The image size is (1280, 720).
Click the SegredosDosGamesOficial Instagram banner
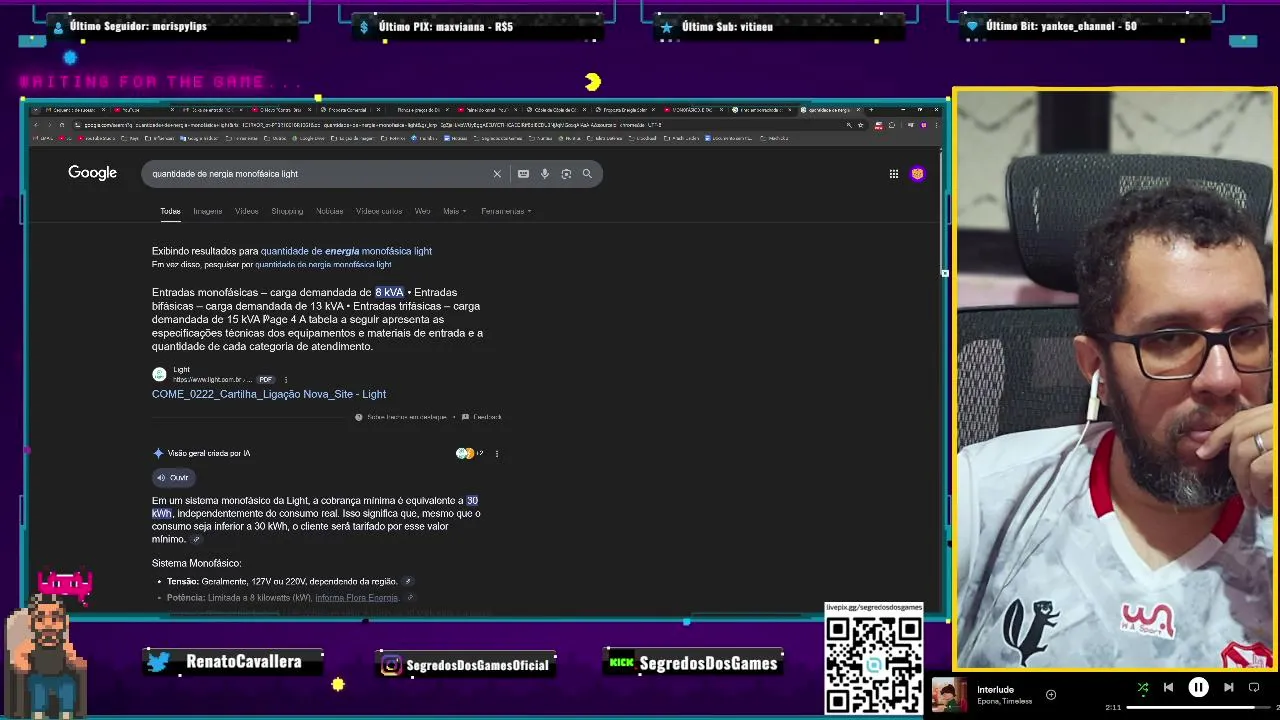pyautogui.click(x=466, y=665)
